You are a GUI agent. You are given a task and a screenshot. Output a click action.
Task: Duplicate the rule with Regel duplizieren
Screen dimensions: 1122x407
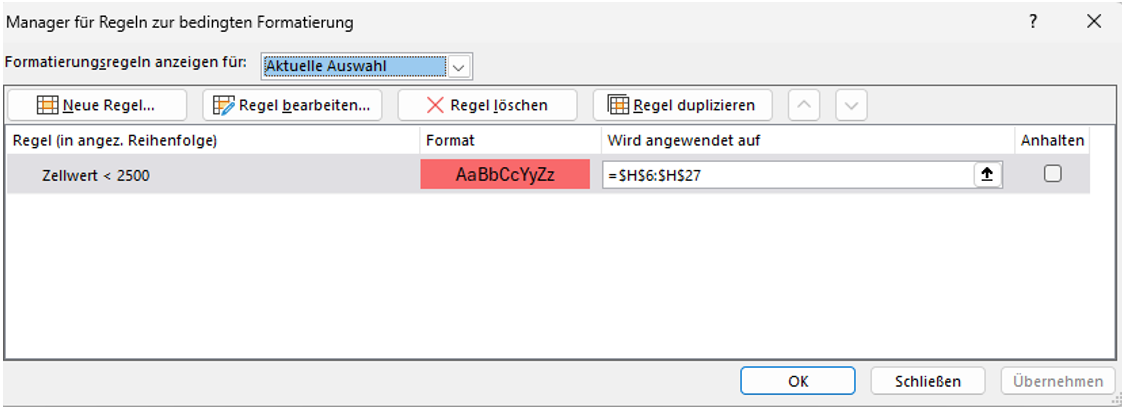[x=683, y=105]
